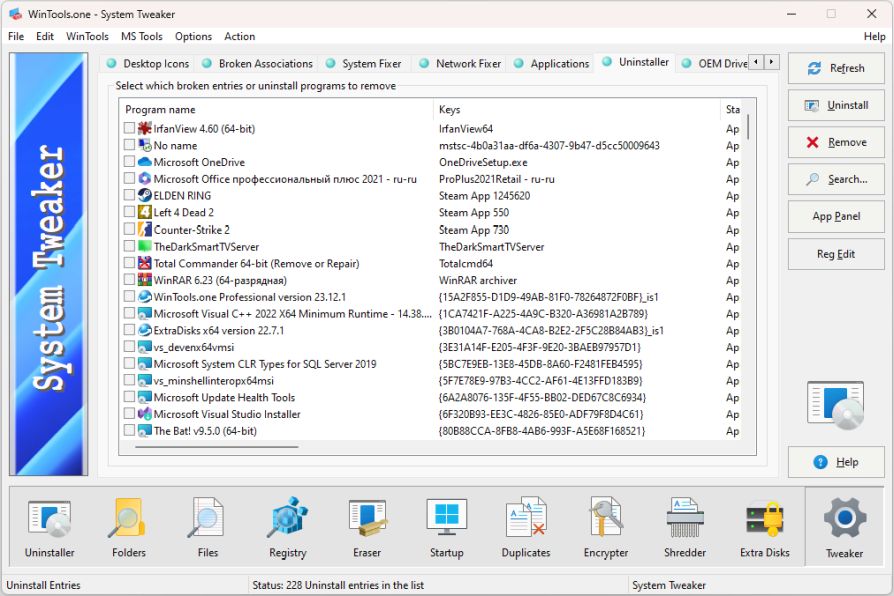The height and width of the screenshot is (596, 894).
Task: Click the TheDarkSmartTVServer green icon
Action: coord(145,246)
